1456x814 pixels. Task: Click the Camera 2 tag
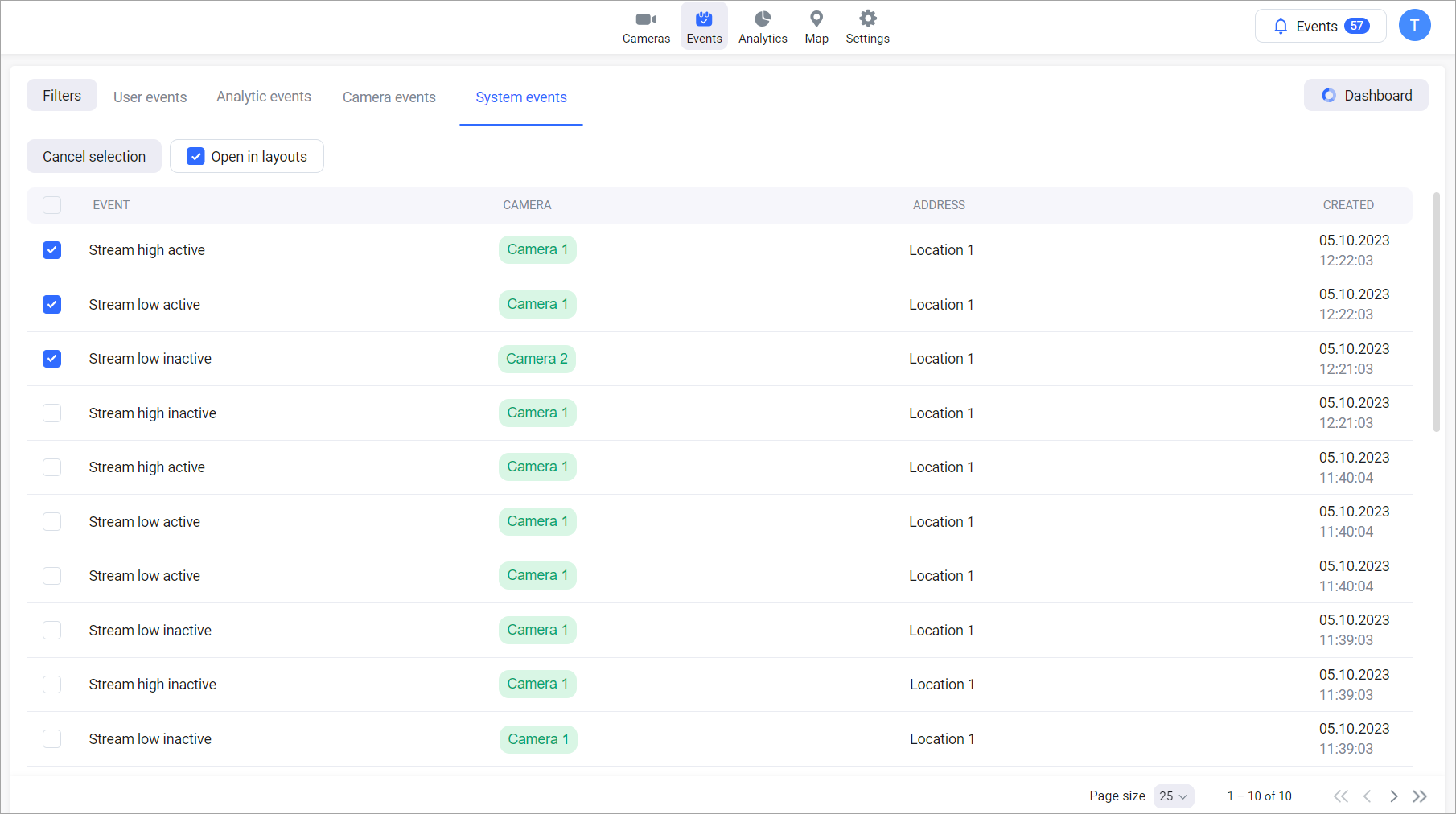coord(537,359)
